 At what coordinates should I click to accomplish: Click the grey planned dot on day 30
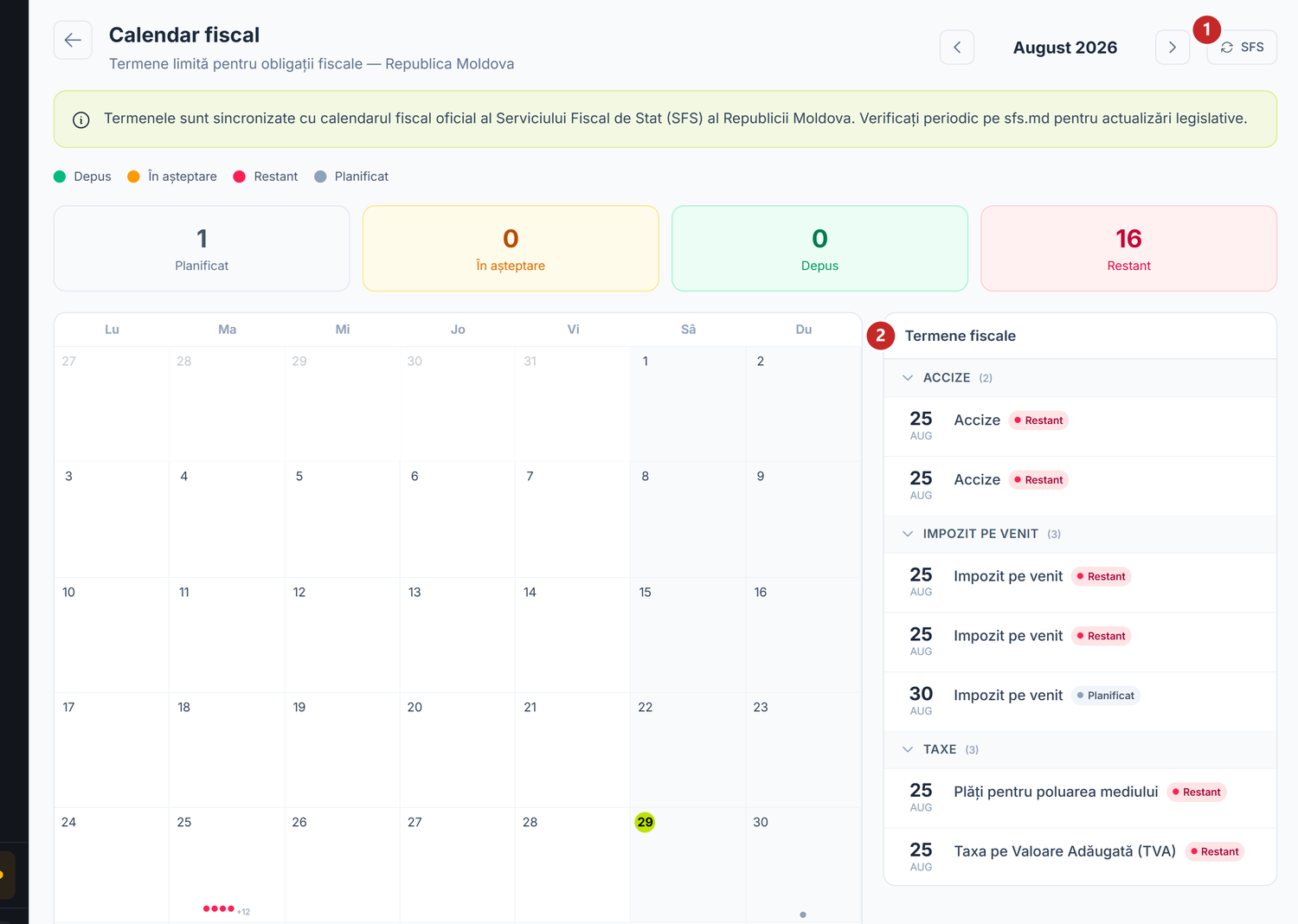pyautogui.click(x=803, y=914)
